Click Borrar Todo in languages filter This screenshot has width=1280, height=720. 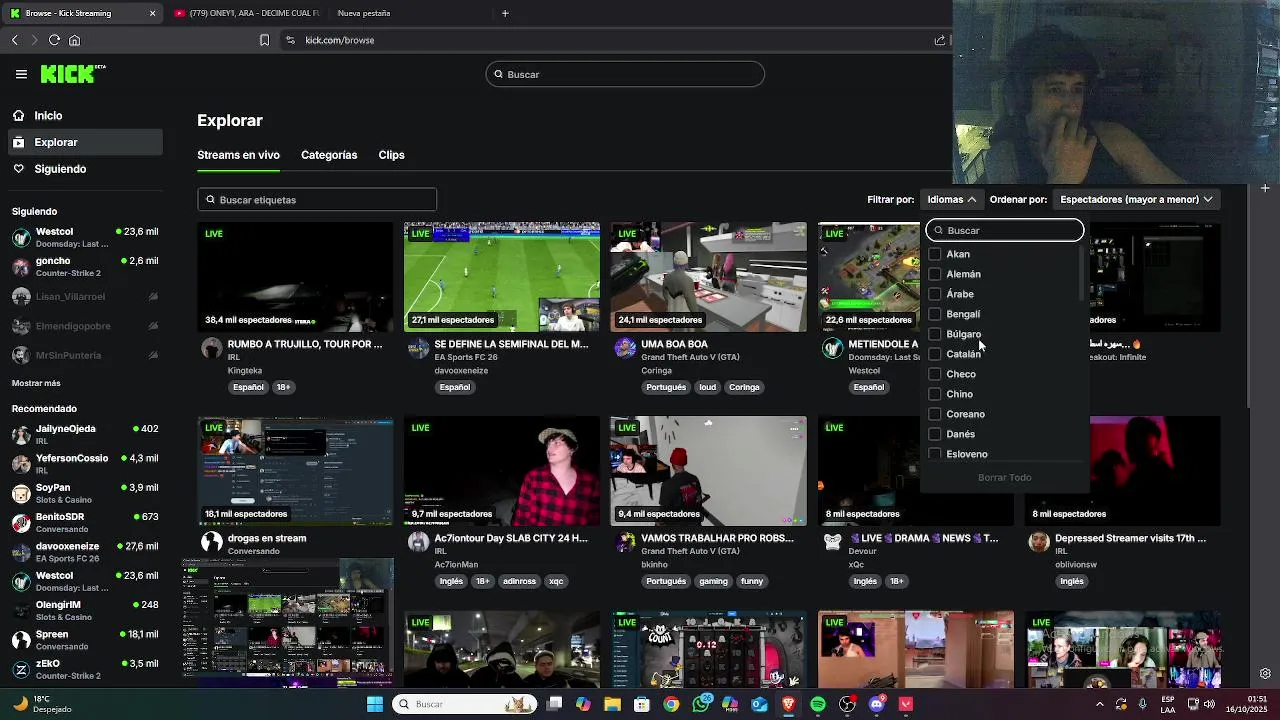[x=1005, y=477]
